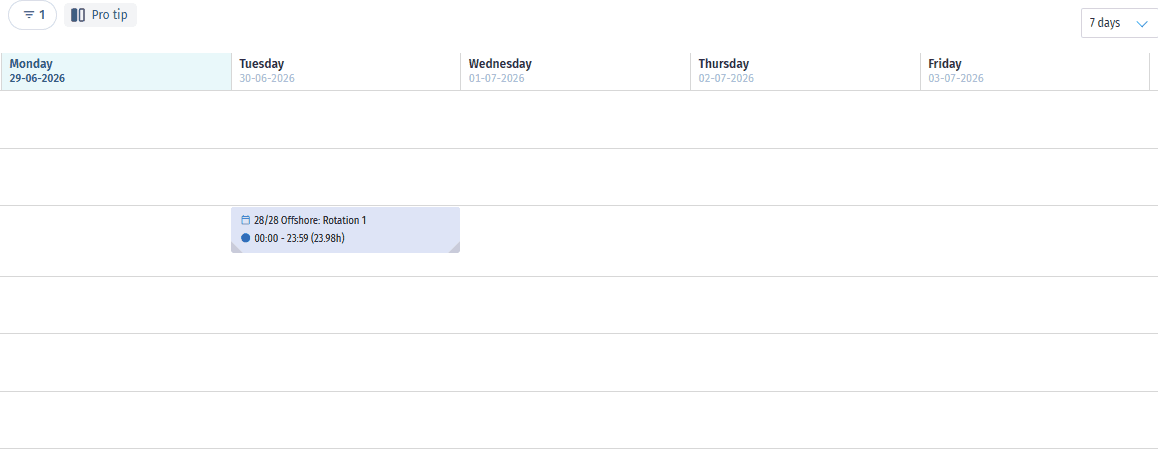The width and height of the screenshot is (1158, 468).
Task: Open the 28/28 Offshore: Rotation 1 shift
Action: [x=346, y=230]
